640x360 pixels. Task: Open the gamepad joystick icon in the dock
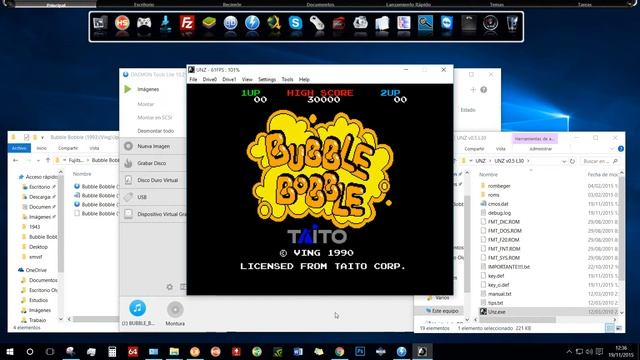[x=317, y=23]
